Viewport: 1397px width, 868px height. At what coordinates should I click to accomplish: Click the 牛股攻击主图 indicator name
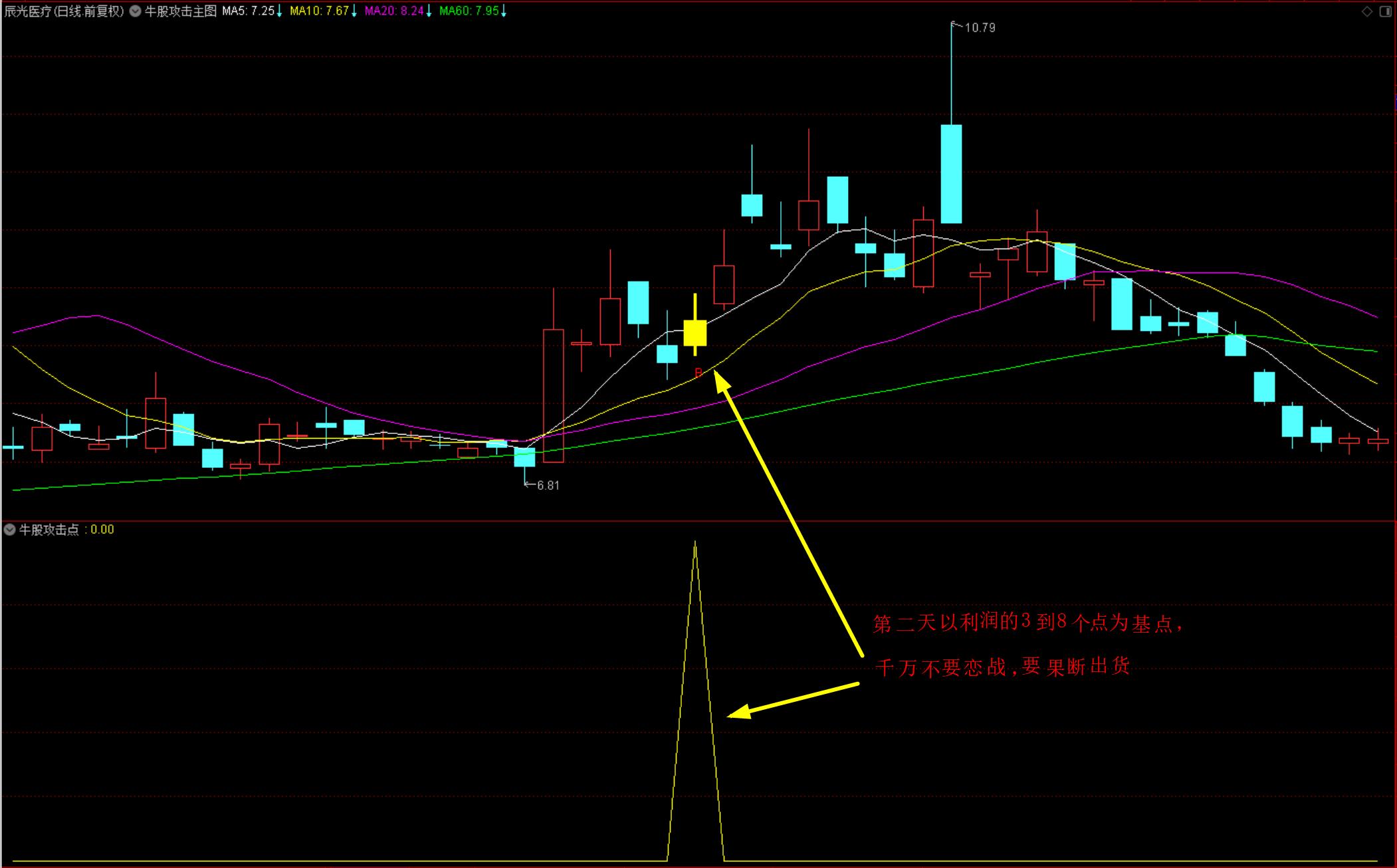point(181,11)
